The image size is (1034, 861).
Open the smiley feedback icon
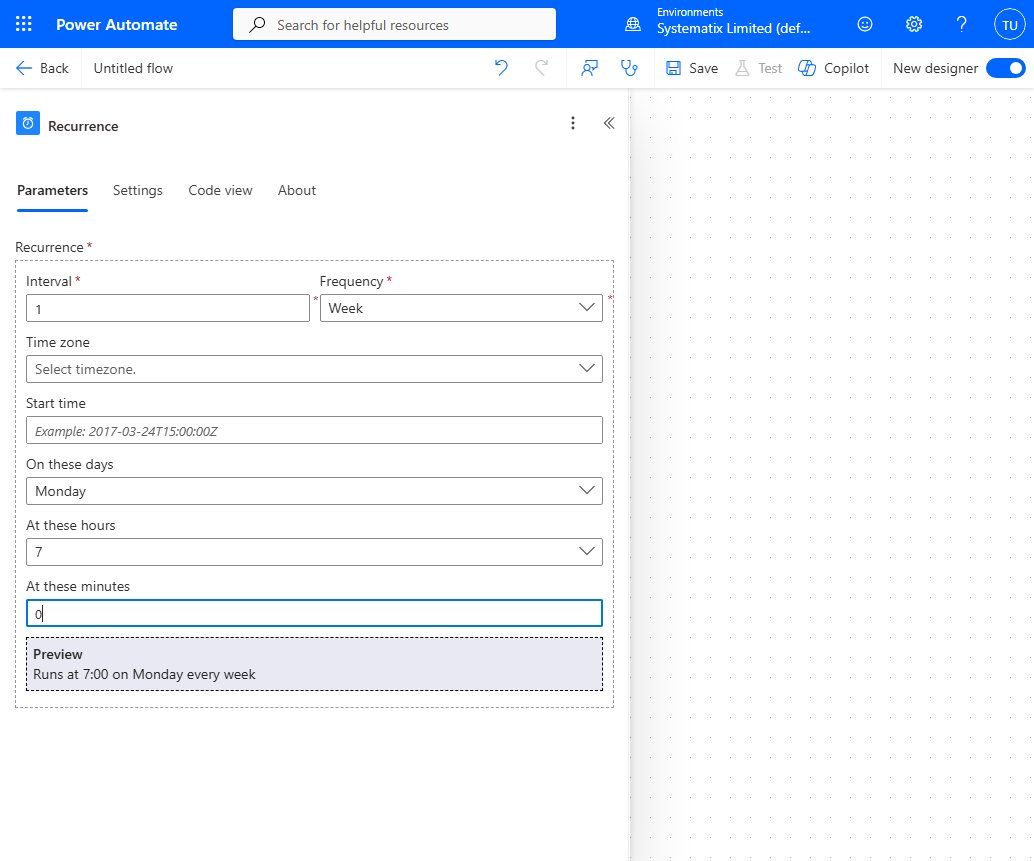pyautogui.click(x=865, y=24)
